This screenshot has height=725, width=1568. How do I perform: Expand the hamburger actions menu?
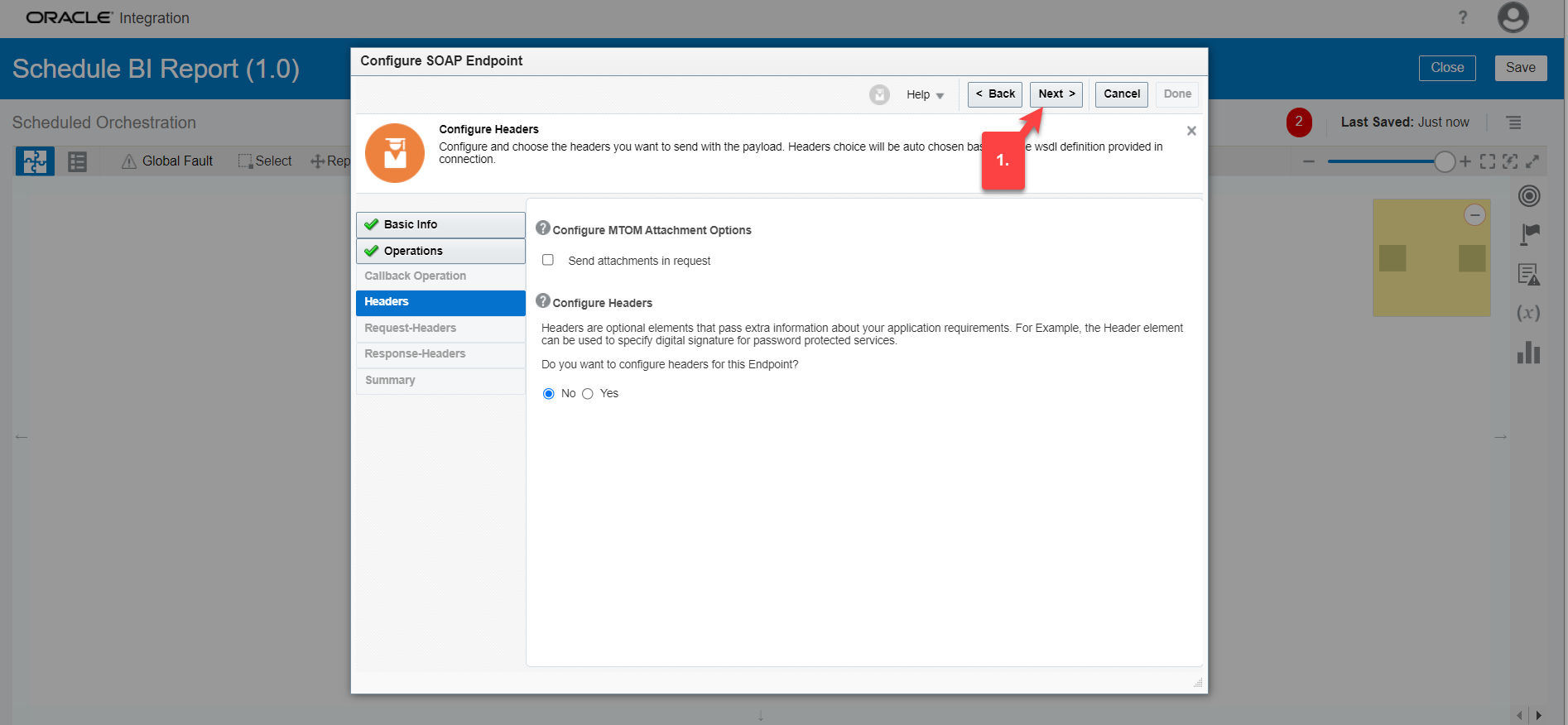(1513, 122)
